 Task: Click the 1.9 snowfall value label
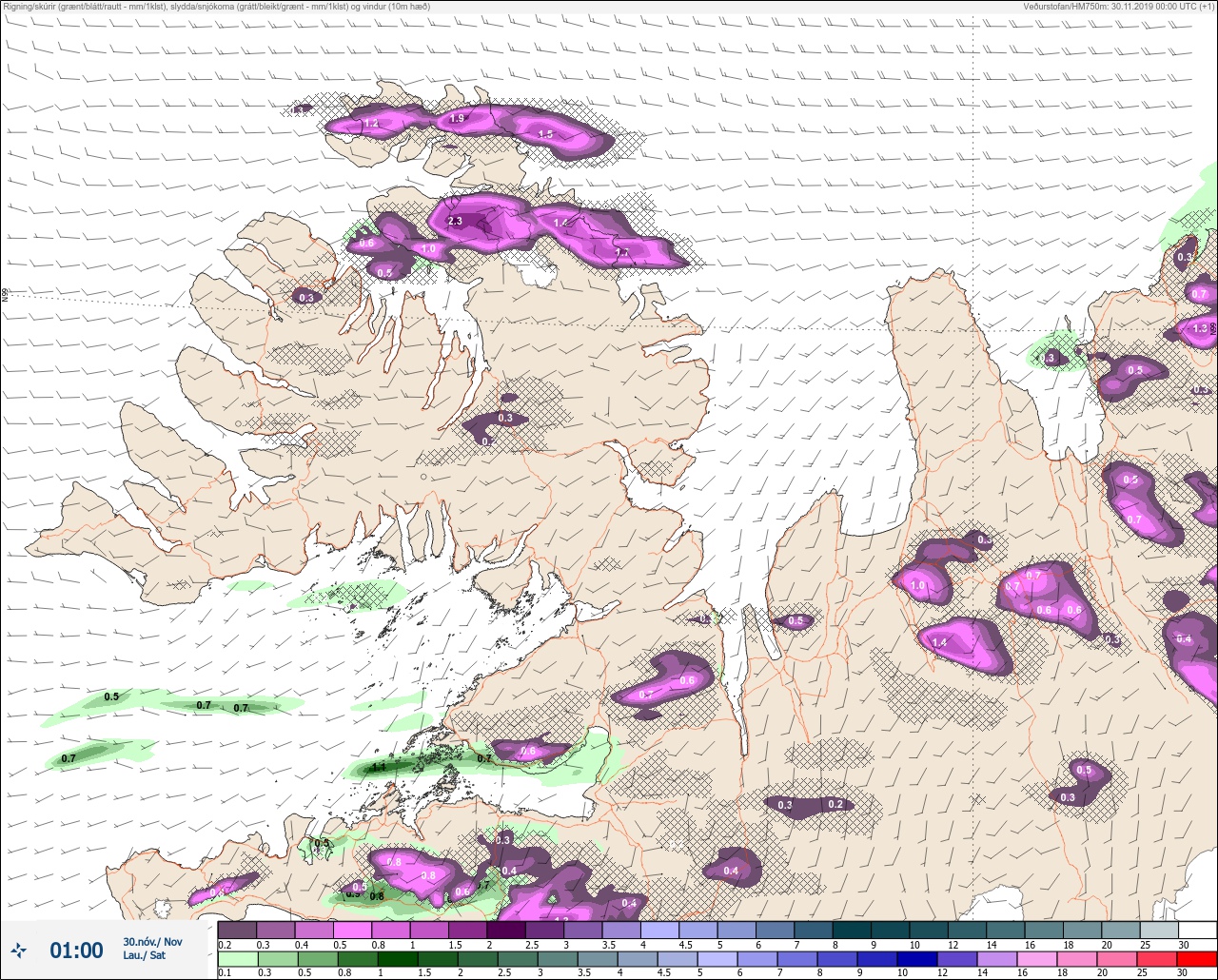tap(457, 119)
